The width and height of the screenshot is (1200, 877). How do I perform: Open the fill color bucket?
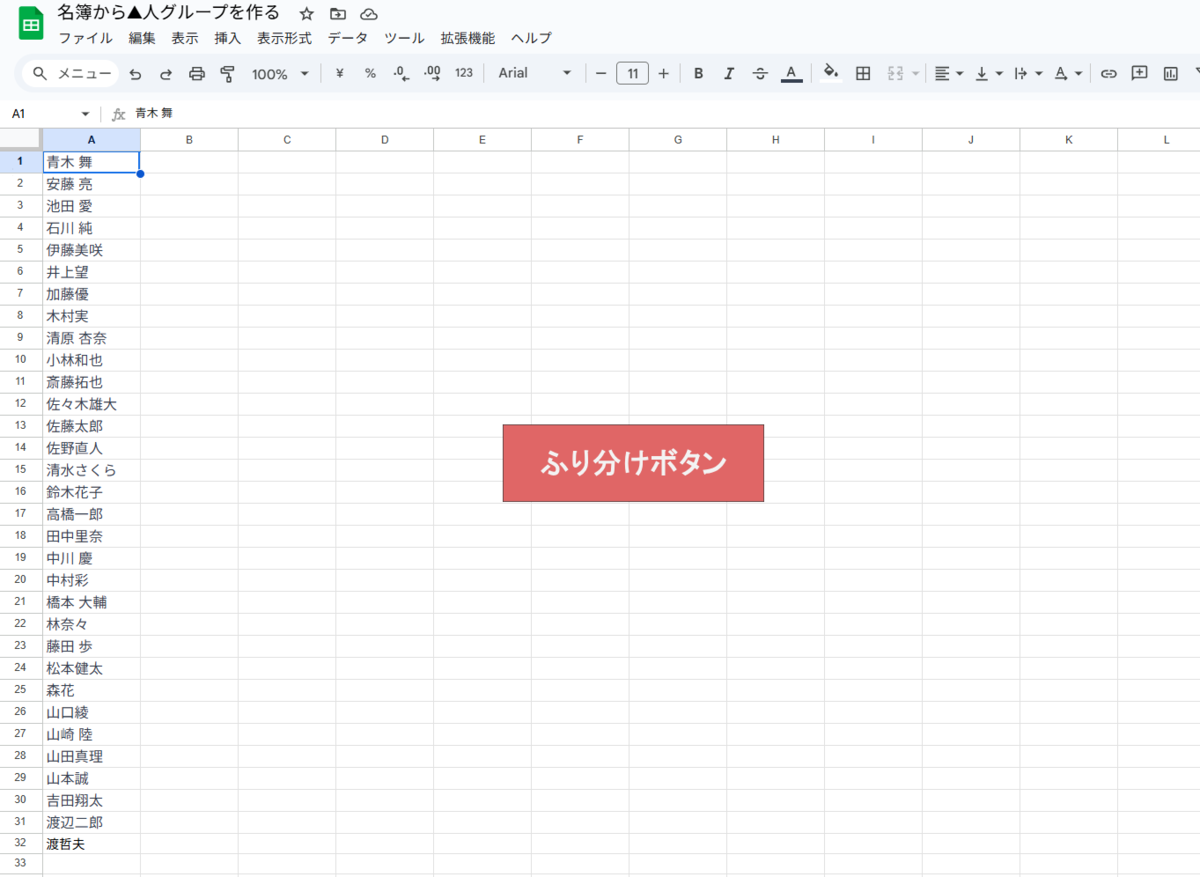(831, 73)
